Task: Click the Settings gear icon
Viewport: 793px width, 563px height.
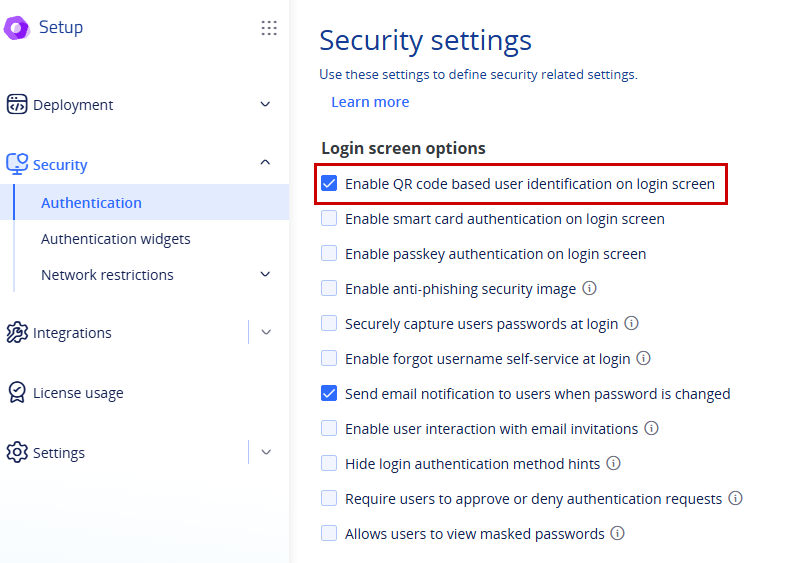Action: click(17, 452)
